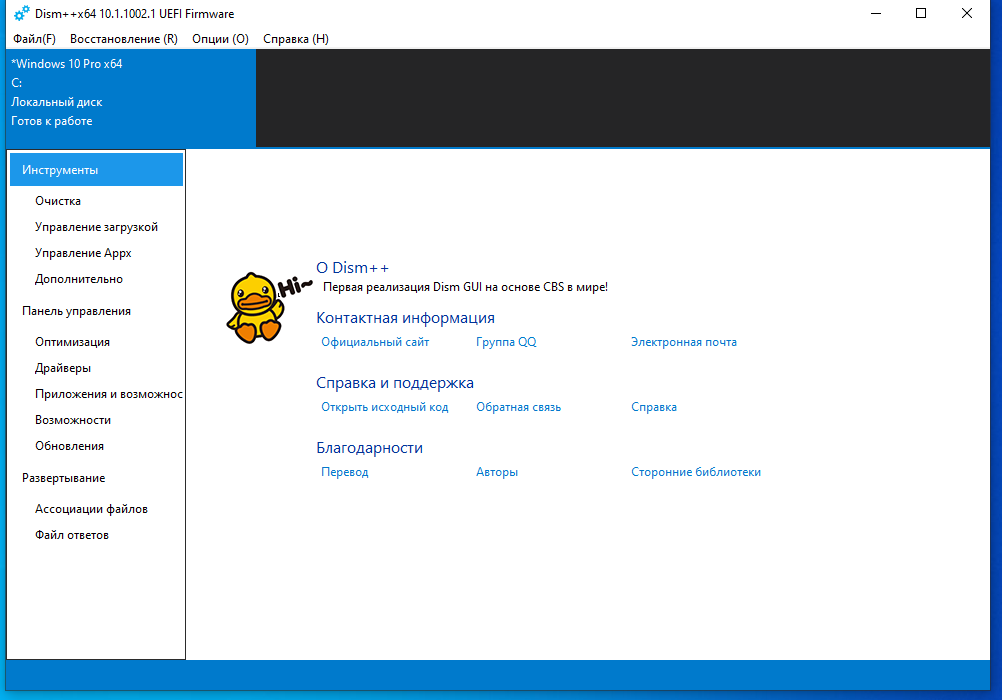Click the Группа QQ link
The image size is (1002, 700).
point(506,342)
